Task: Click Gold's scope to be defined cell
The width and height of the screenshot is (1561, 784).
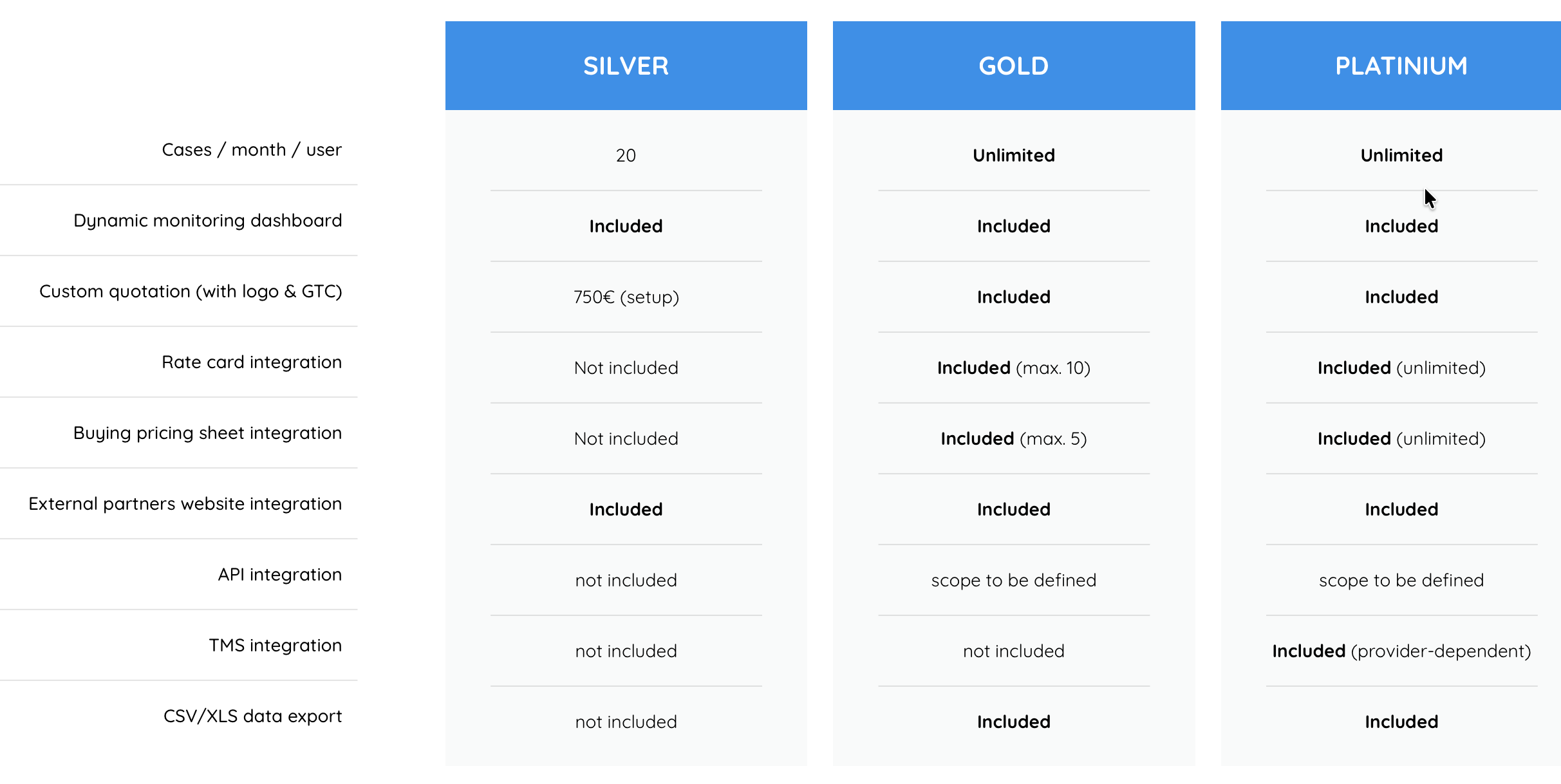Action: pos(1014,581)
